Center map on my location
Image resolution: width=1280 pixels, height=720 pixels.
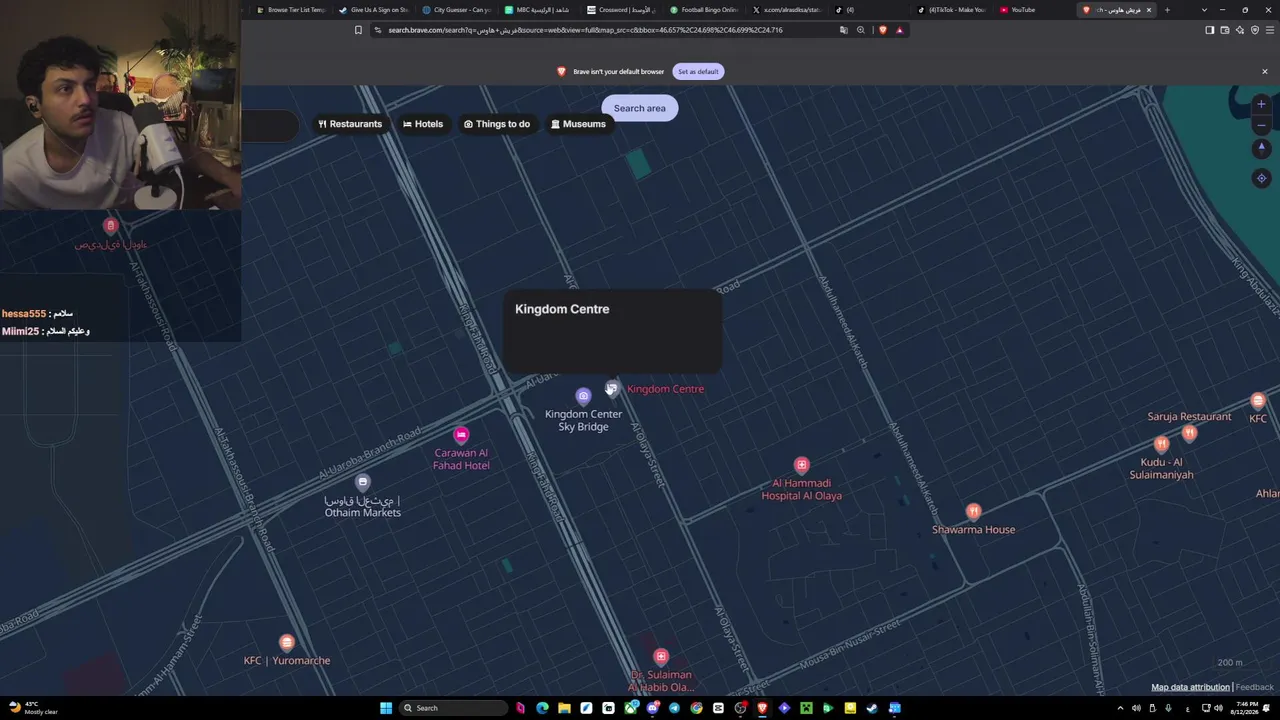1261,178
